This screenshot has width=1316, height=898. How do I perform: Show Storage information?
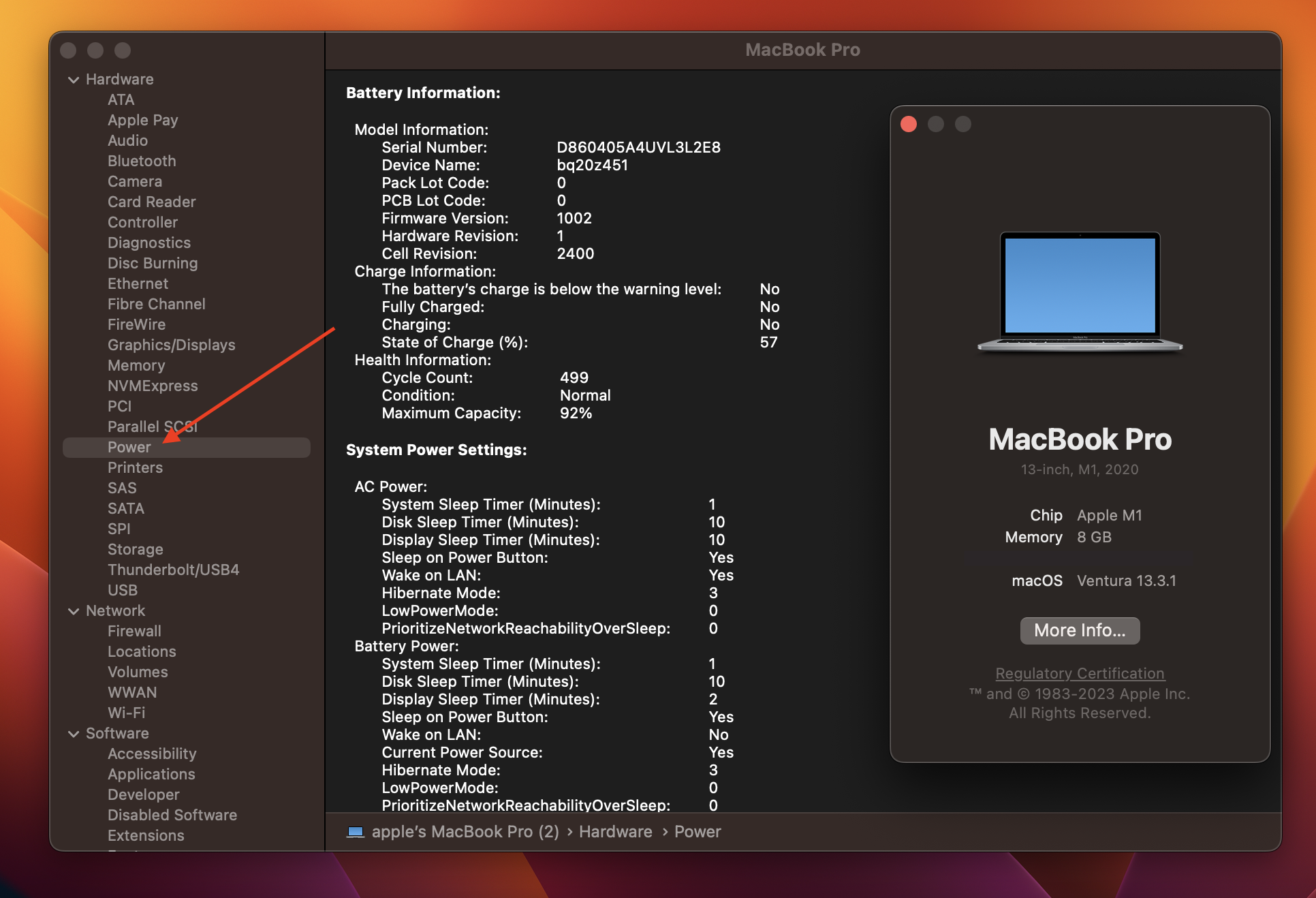pyautogui.click(x=135, y=549)
